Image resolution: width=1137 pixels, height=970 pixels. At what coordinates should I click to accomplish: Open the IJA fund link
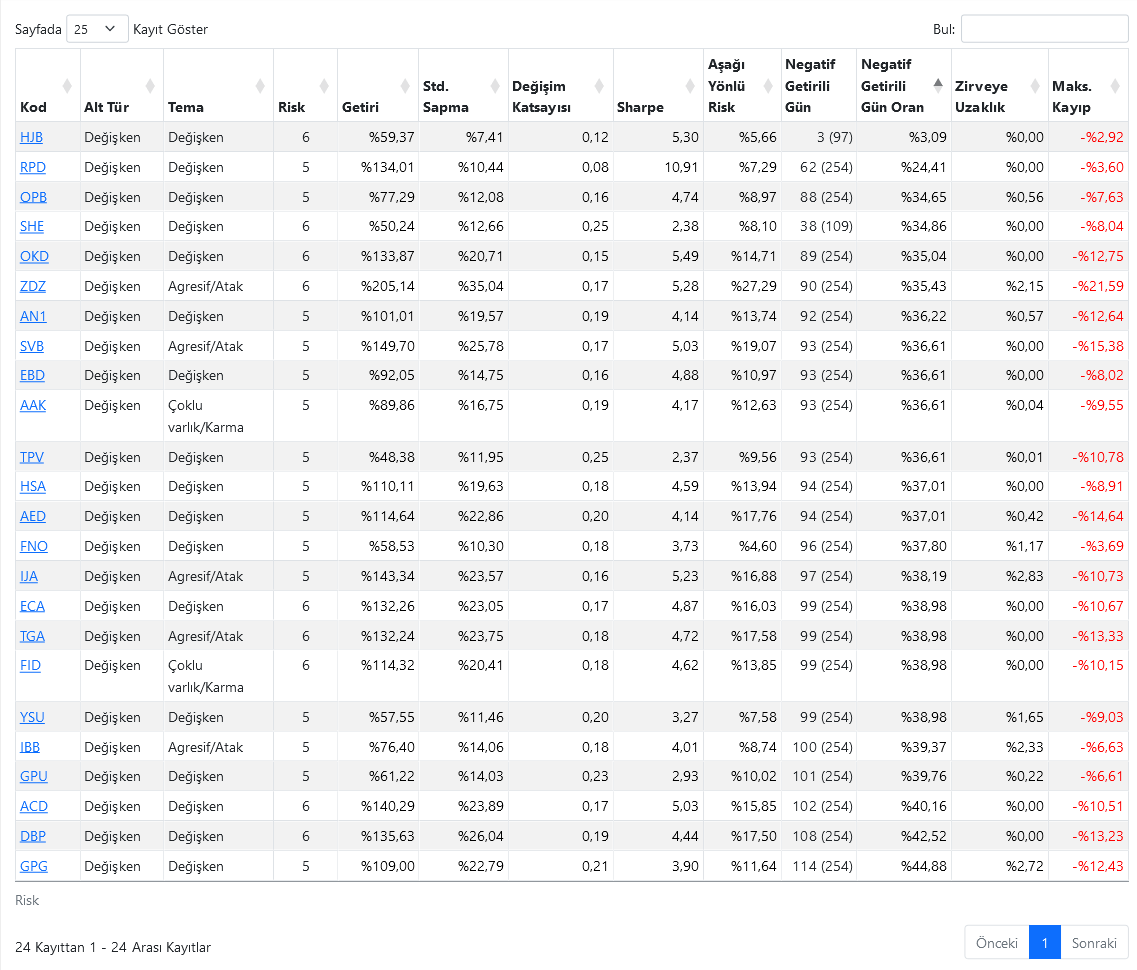[x=29, y=576]
